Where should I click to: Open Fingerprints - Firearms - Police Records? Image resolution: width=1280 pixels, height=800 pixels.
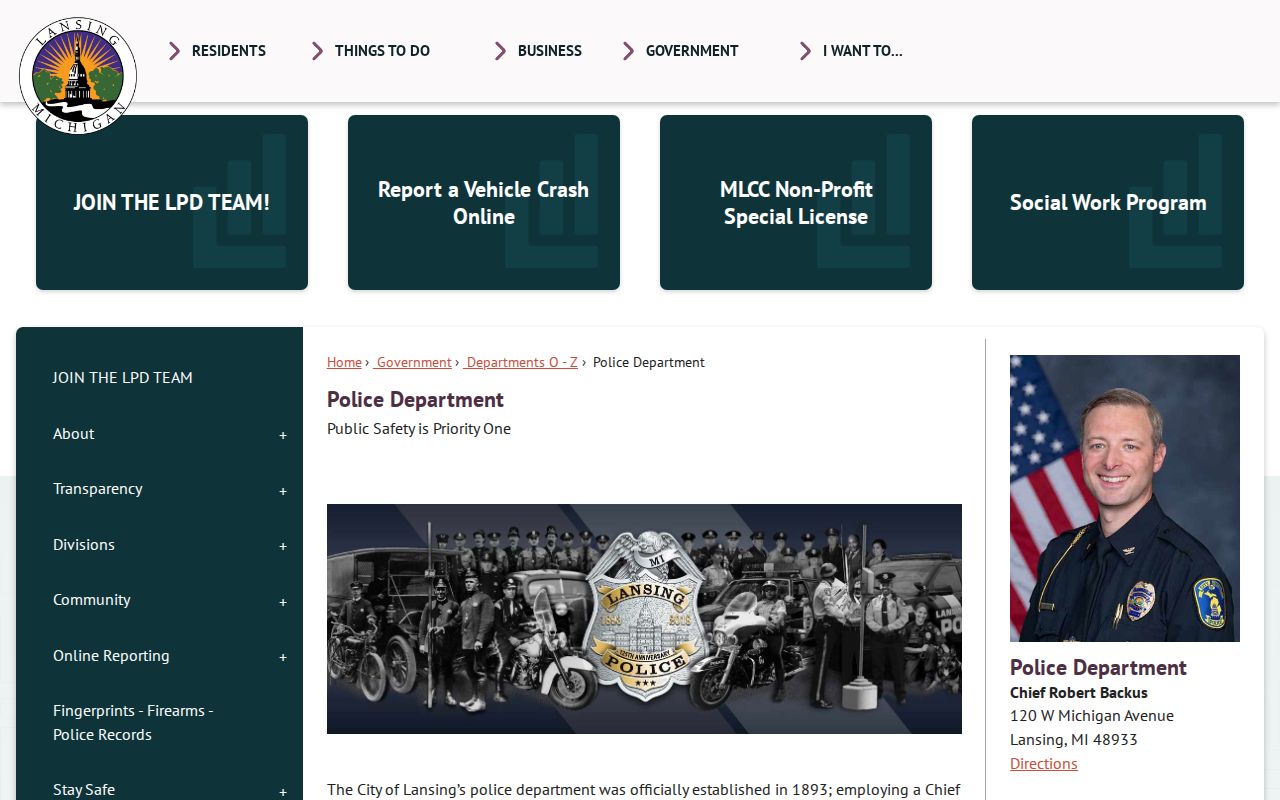(x=133, y=723)
